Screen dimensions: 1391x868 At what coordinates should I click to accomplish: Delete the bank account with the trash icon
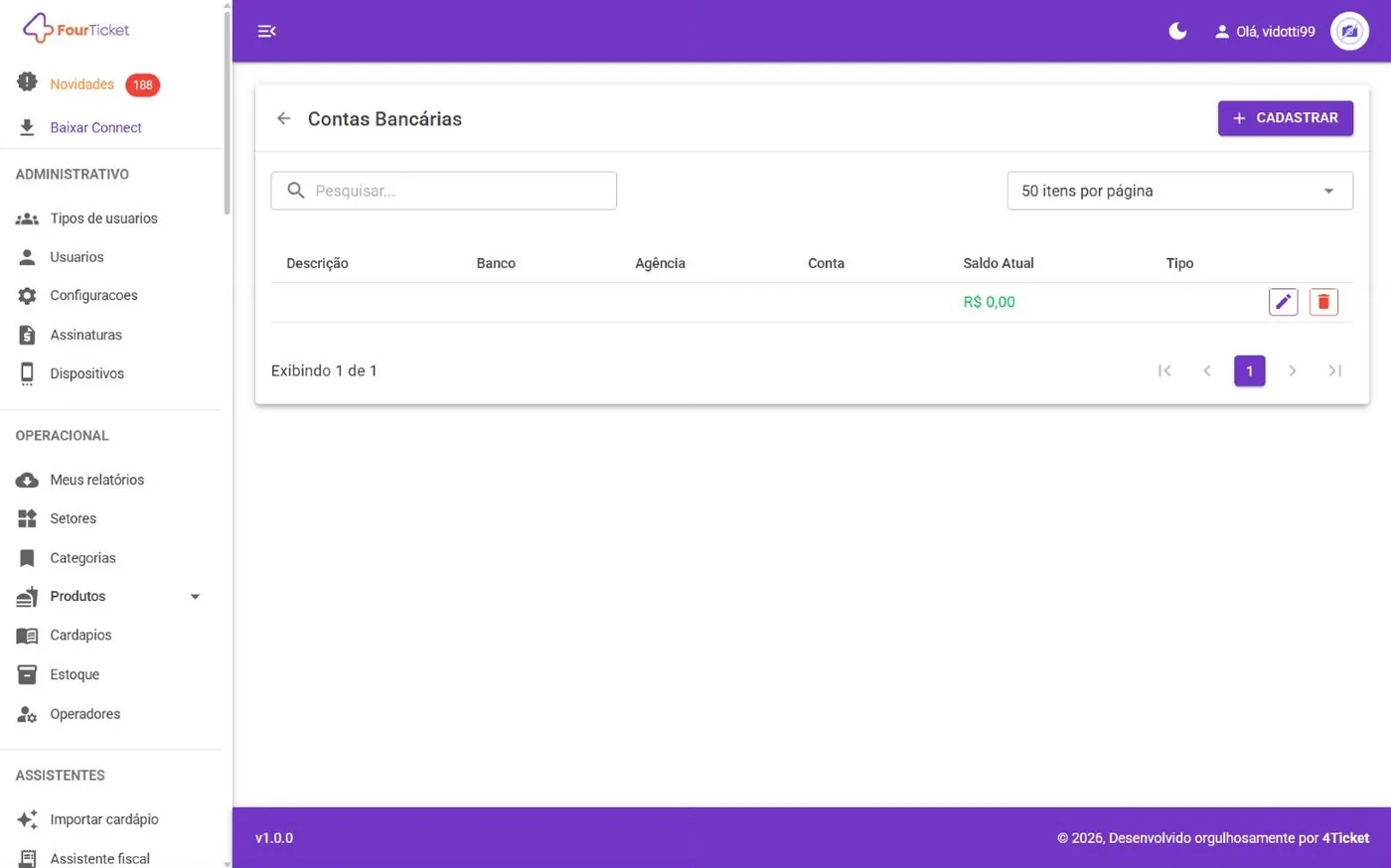[x=1323, y=302]
